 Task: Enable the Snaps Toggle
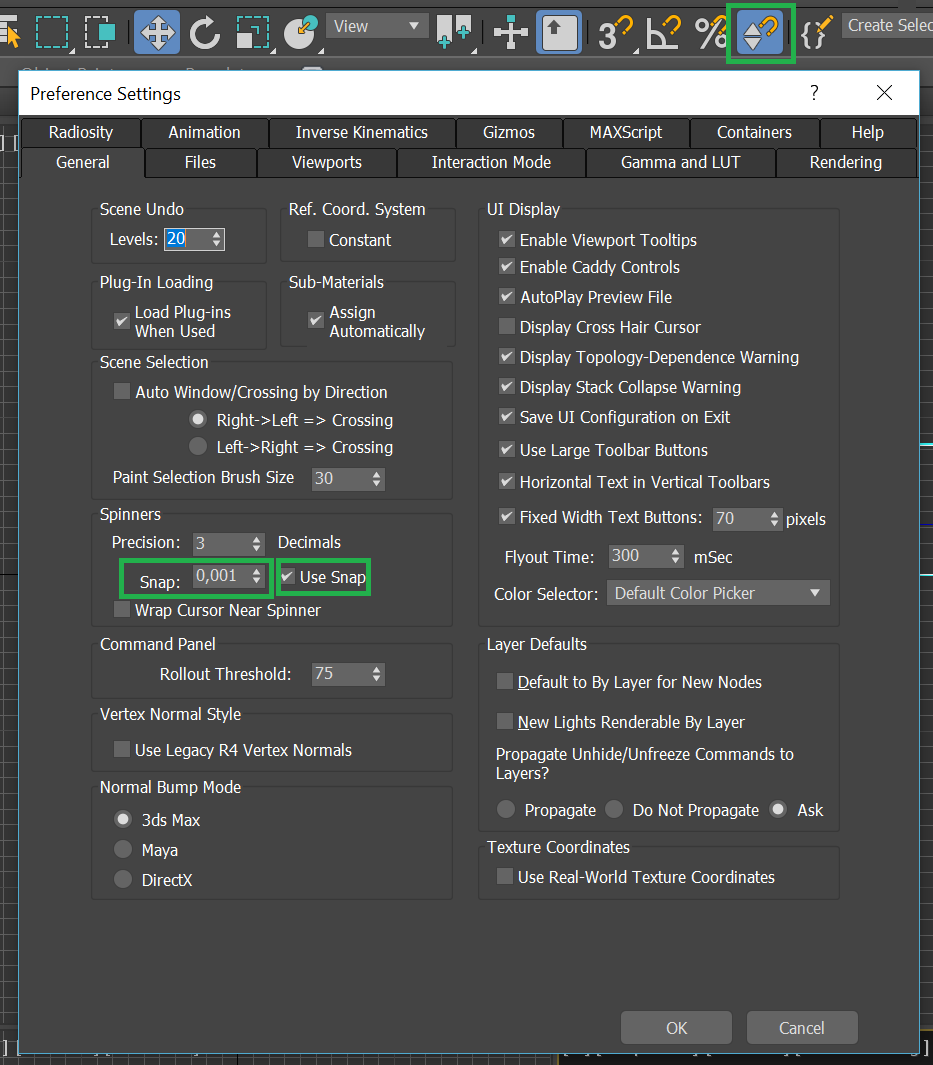pyautogui.click(x=614, y=32)
